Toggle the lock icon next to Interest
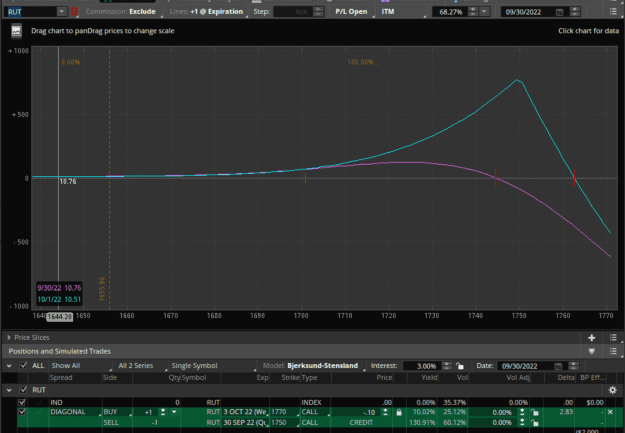The height and width of the screenshot is (433, 625). pos(460,366)
